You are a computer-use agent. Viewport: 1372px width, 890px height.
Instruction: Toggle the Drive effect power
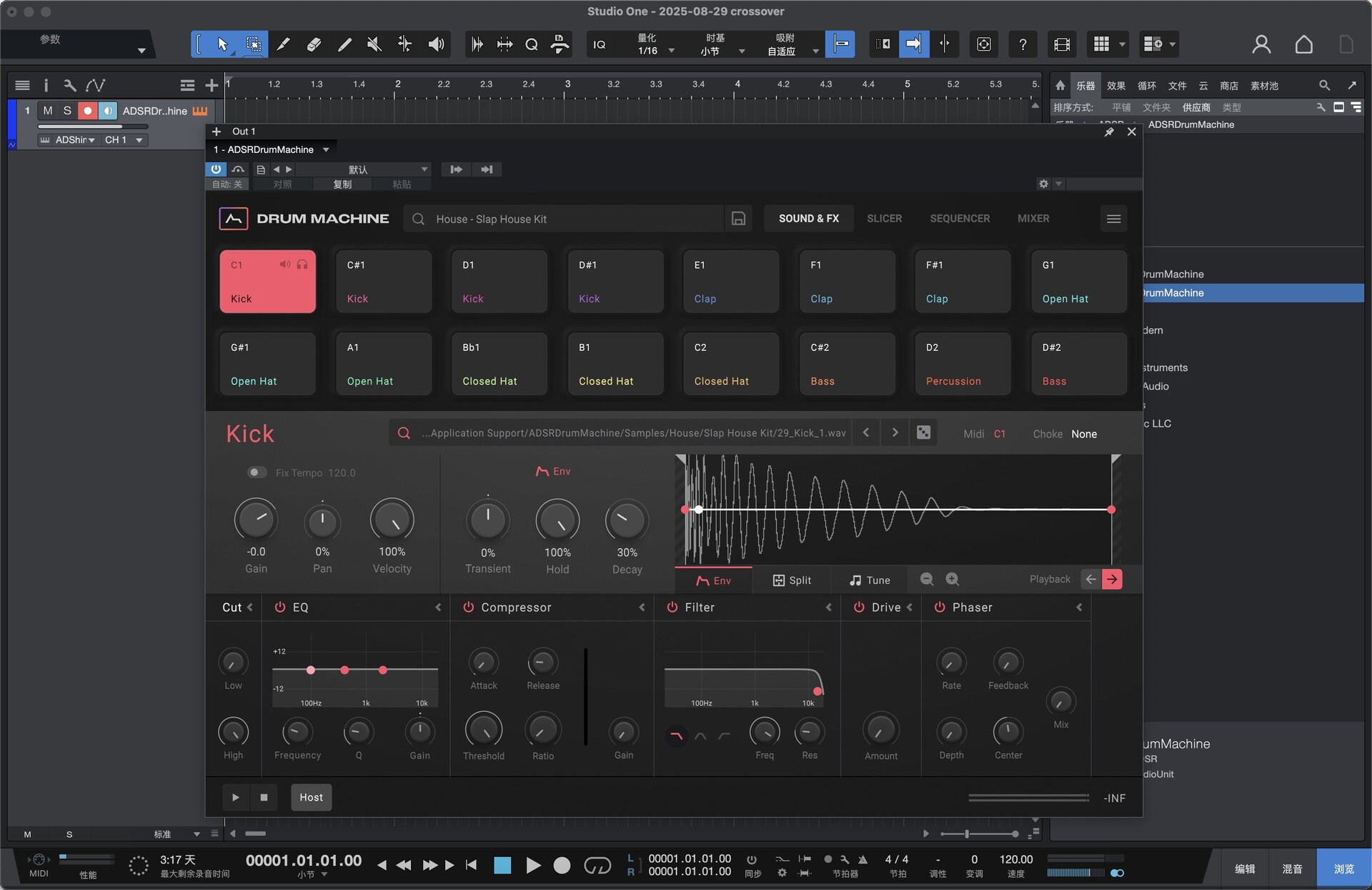[x=860, y=607]
